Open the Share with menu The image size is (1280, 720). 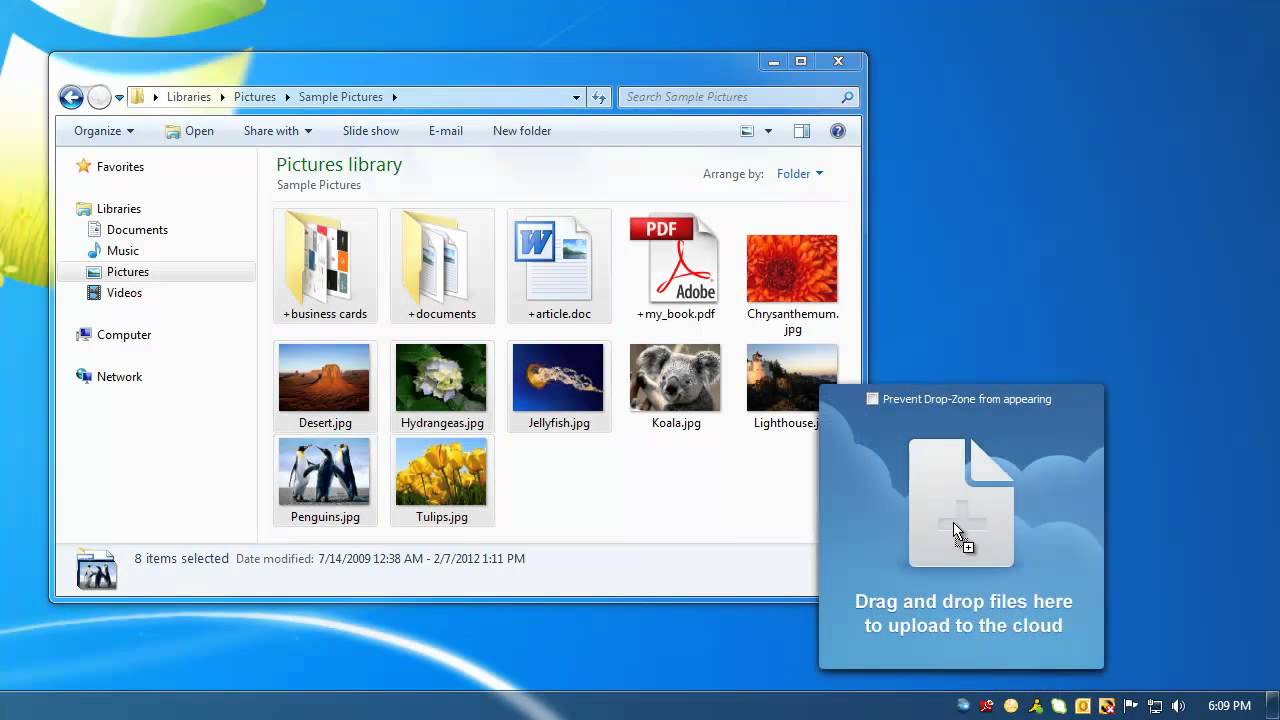[x=278, y=131]
